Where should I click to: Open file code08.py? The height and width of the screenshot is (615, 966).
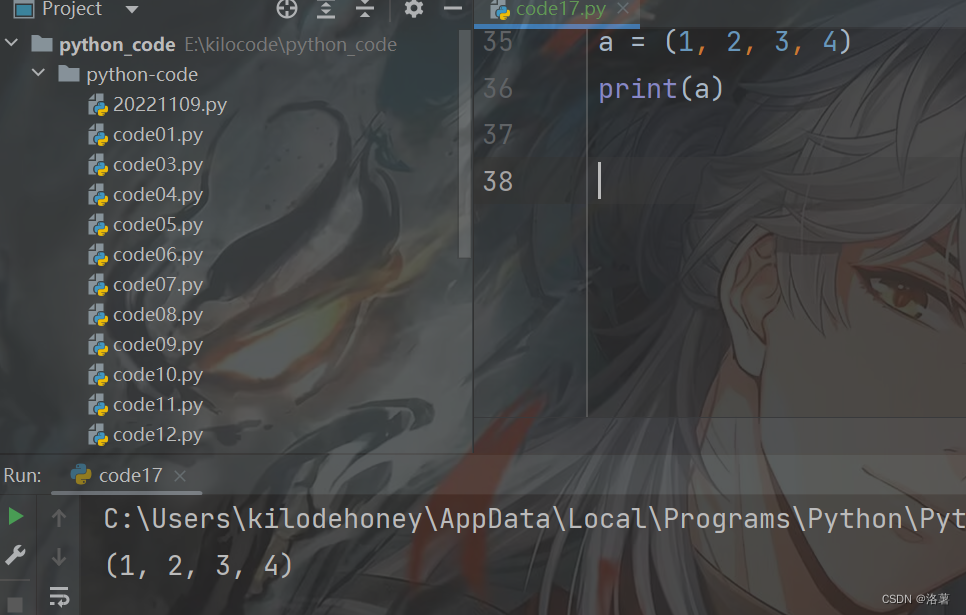pyautogui.click(x=158, y=315)
